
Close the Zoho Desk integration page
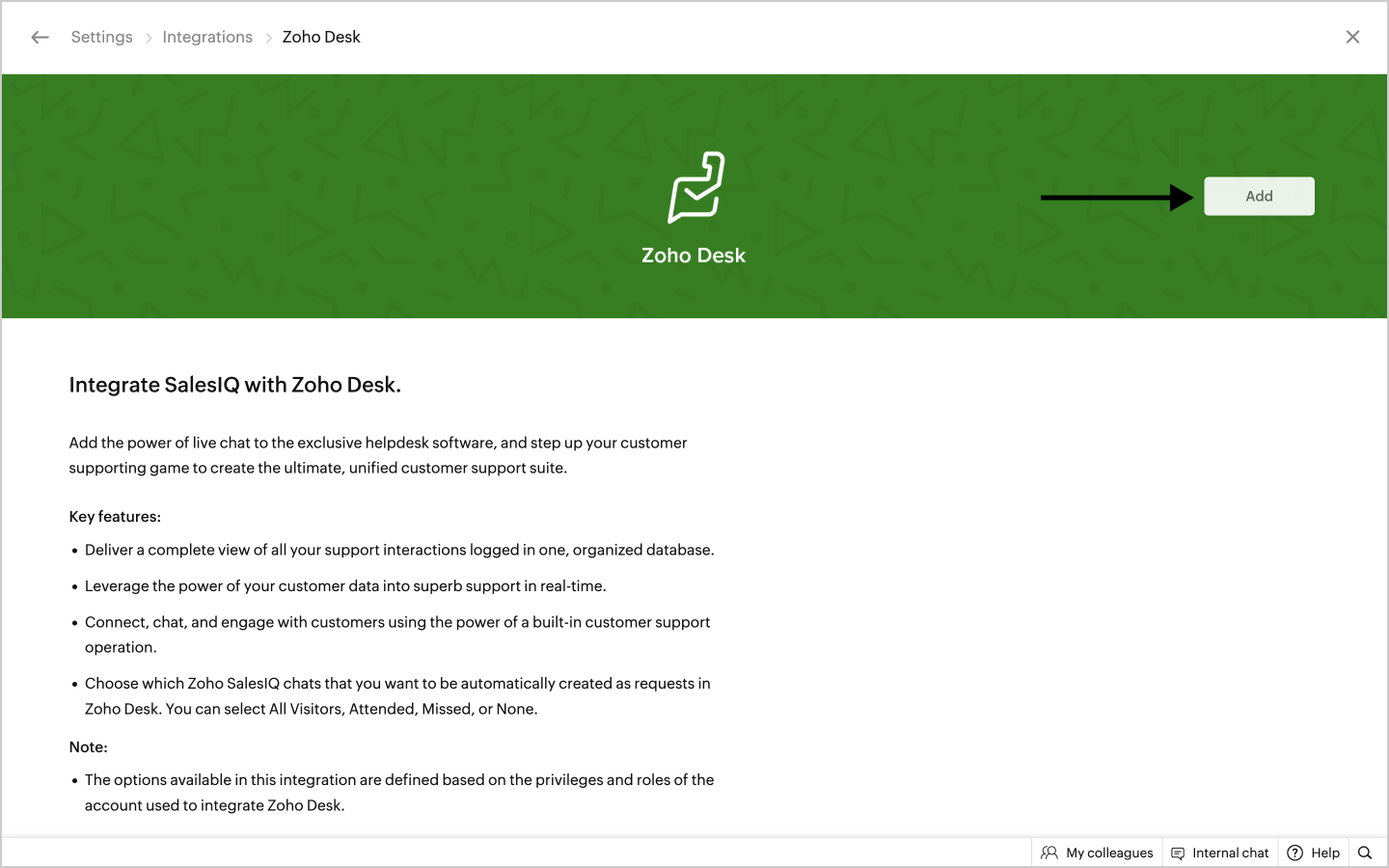click(1352, 37)
